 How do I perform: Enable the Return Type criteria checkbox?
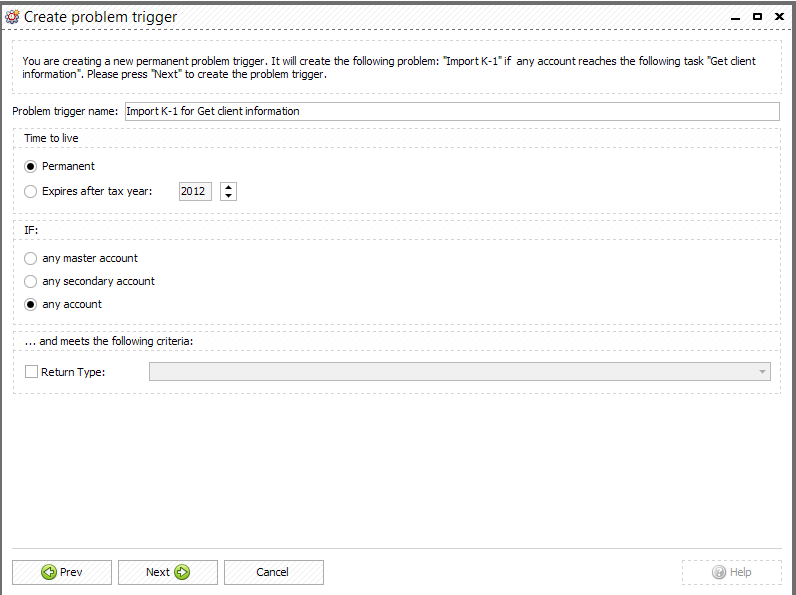coord(31,372)
